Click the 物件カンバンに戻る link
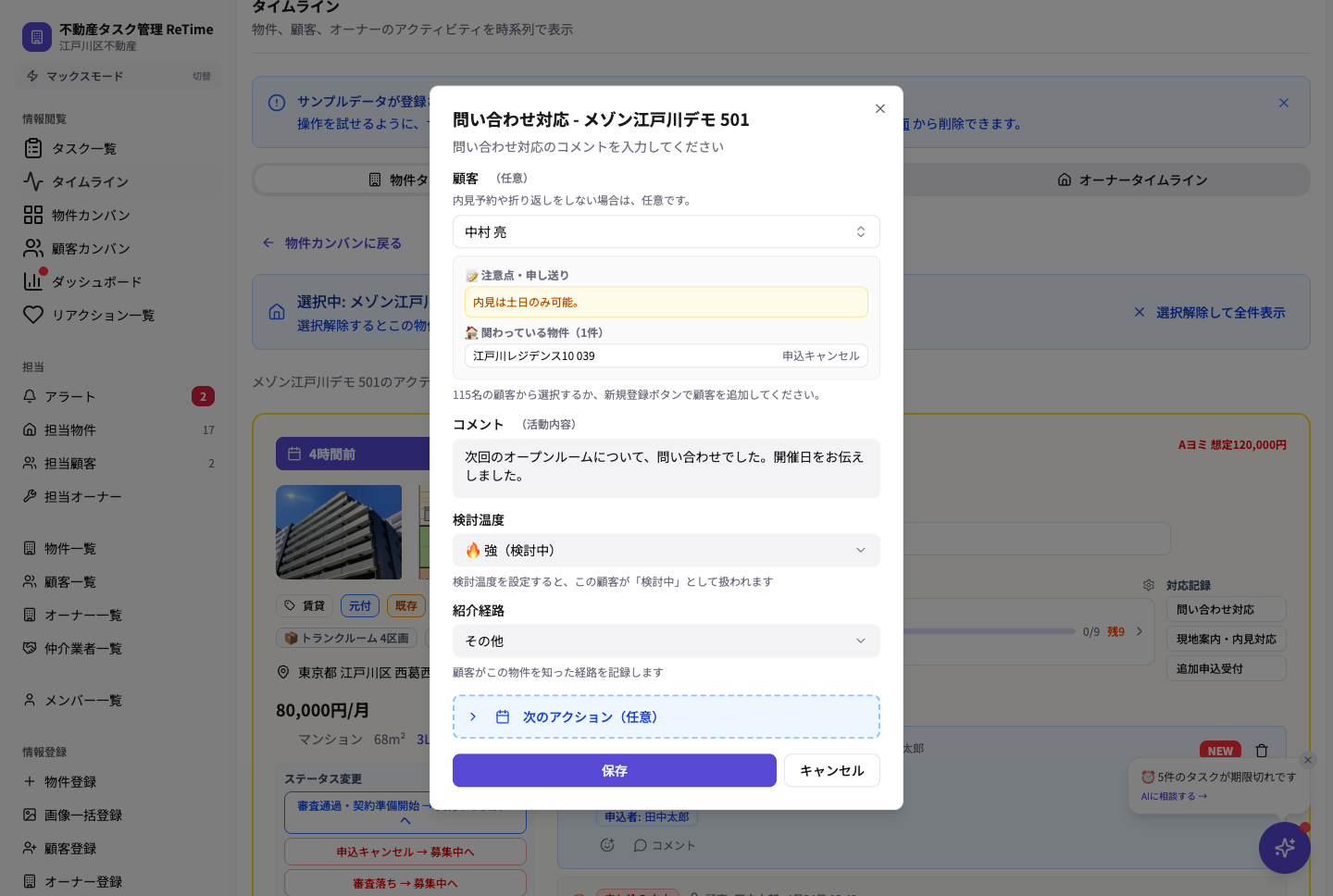The image size is (1333, 896). coord(332,243)
